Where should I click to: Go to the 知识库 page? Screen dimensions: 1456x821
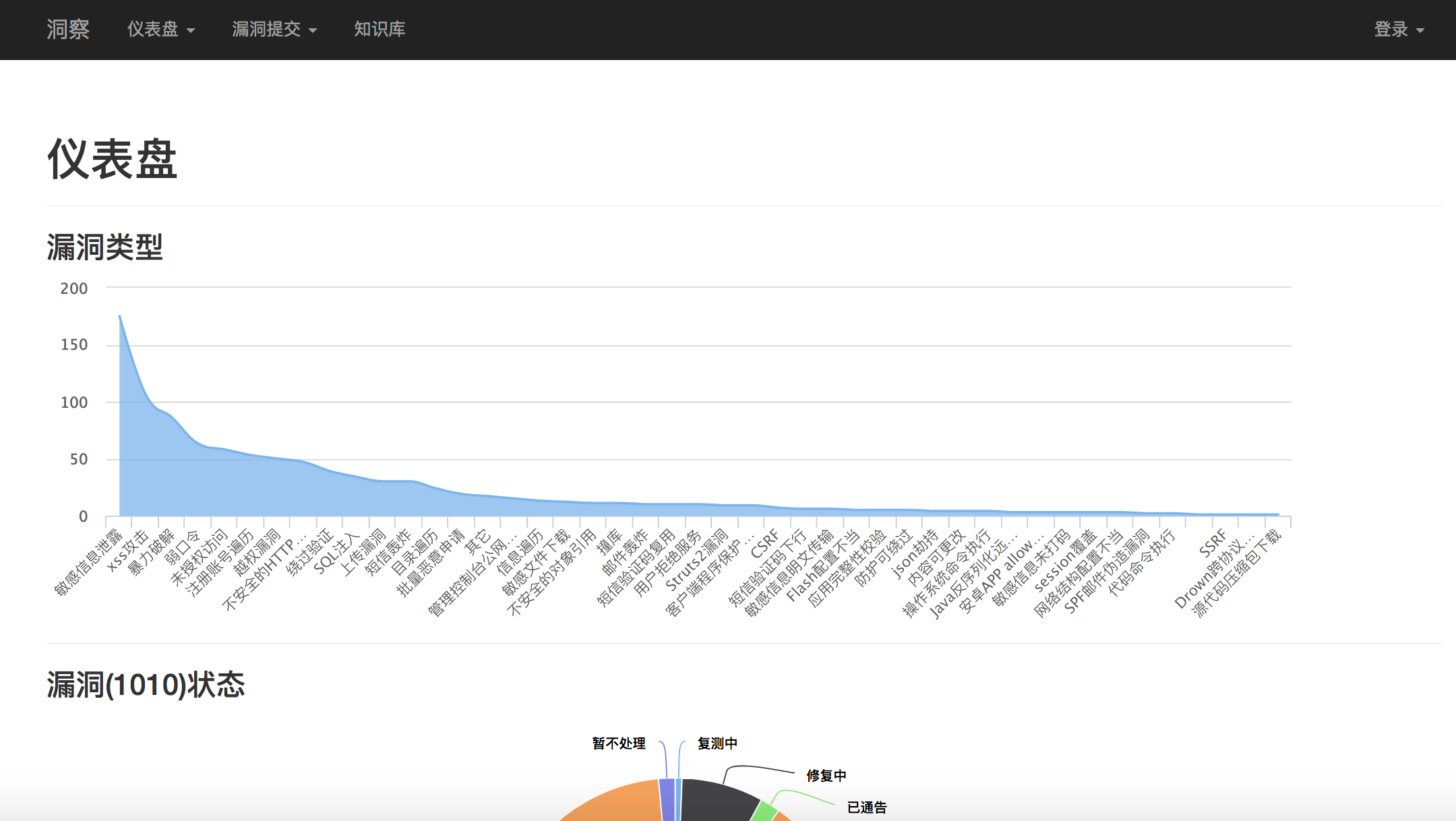pyautogui.click(x=380, y=30)
